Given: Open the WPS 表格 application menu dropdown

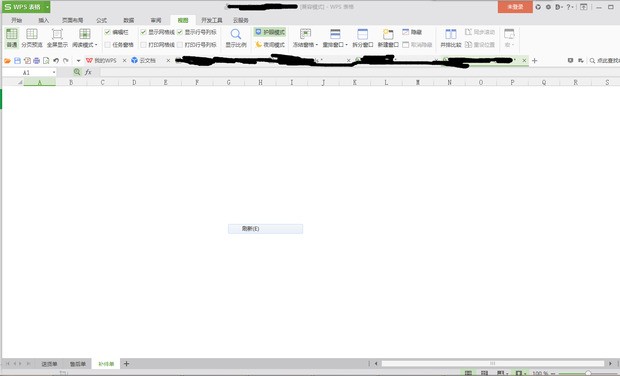Looking at the screenshot, I should pos(47,7).
